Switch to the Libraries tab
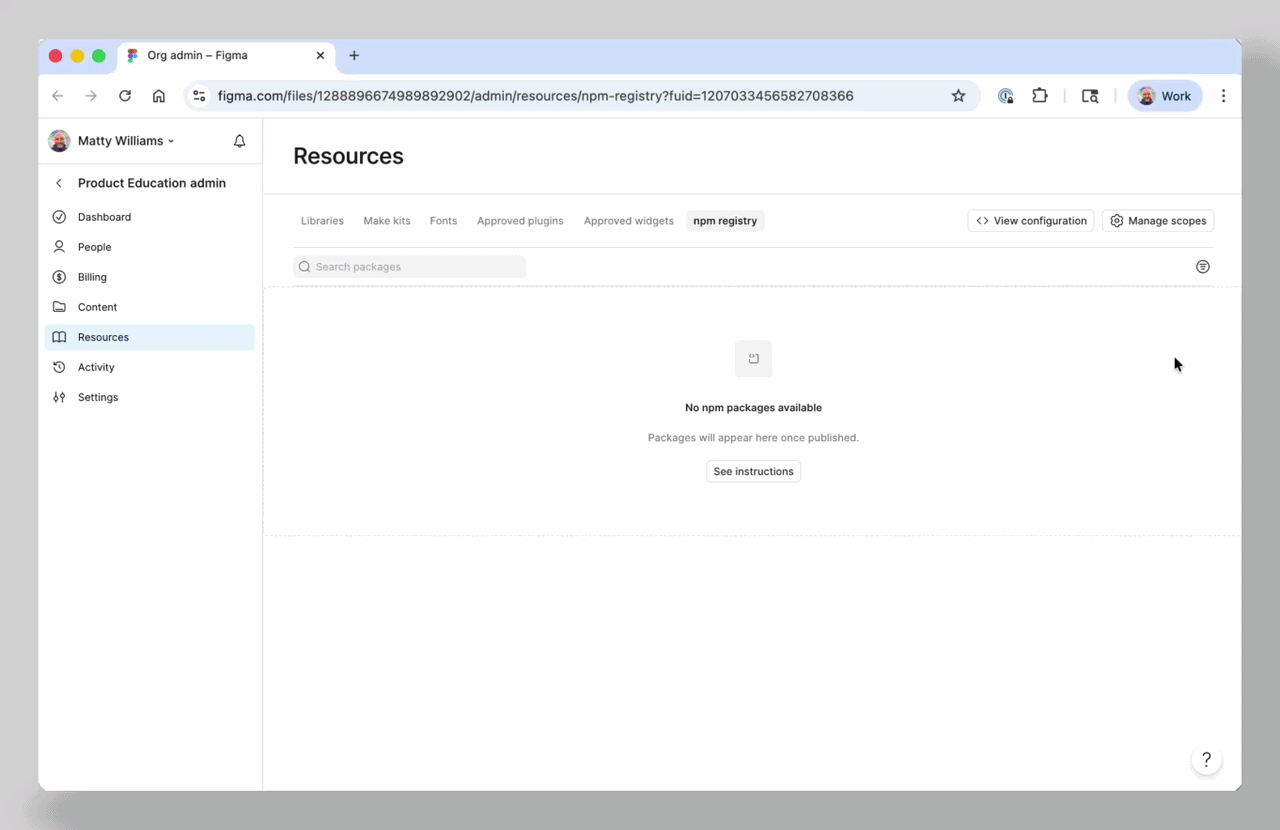Viewport: 1280px width, 830px height. pos(322,221)
